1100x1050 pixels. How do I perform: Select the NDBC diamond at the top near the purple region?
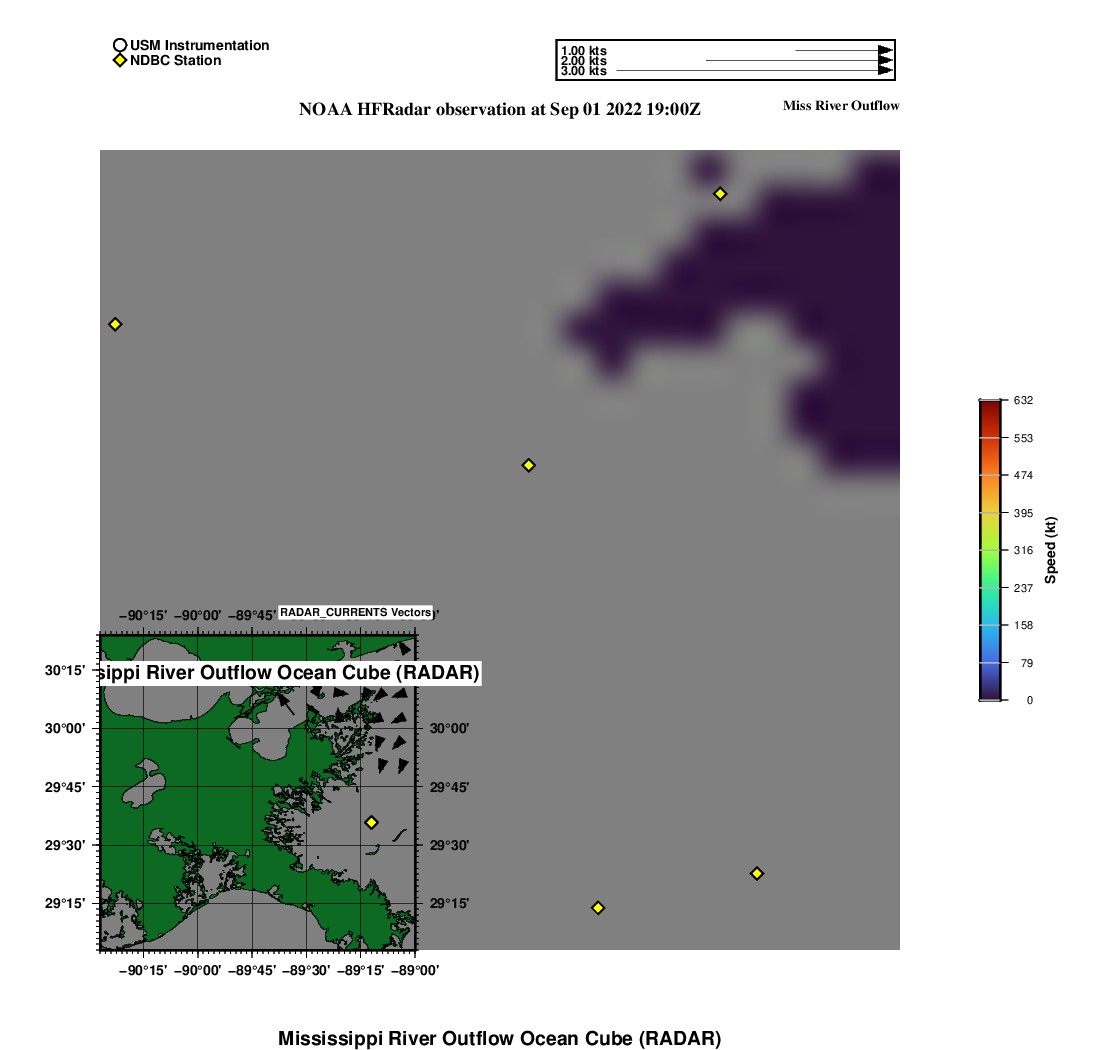(x=720, y=193)
